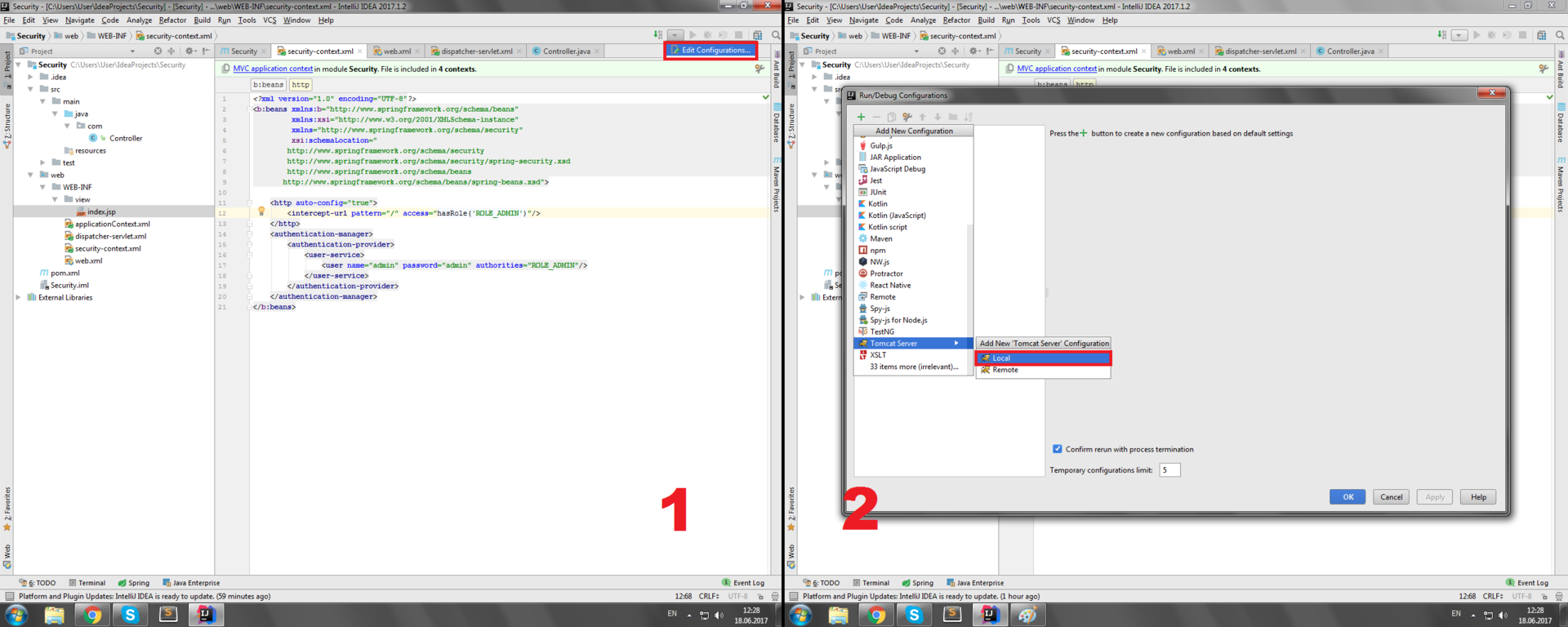Click the Project Structure icon in left window
The height and width of the screenshot is (627, 1568).
click(757, 35)
